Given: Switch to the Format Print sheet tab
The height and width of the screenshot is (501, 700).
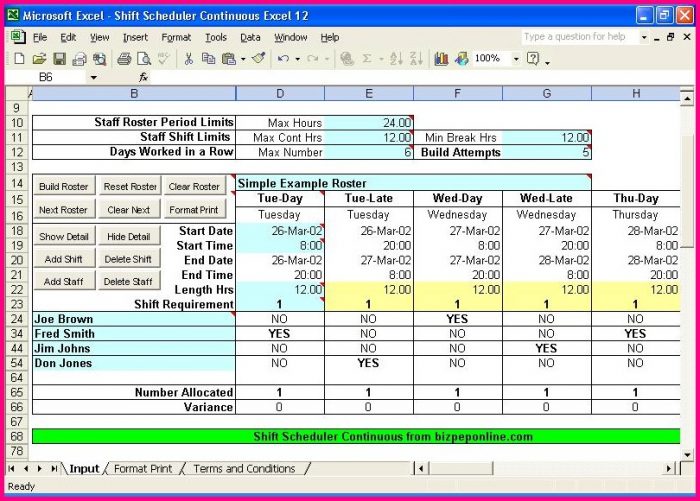Looking at the screenshot, I should 143,468.
